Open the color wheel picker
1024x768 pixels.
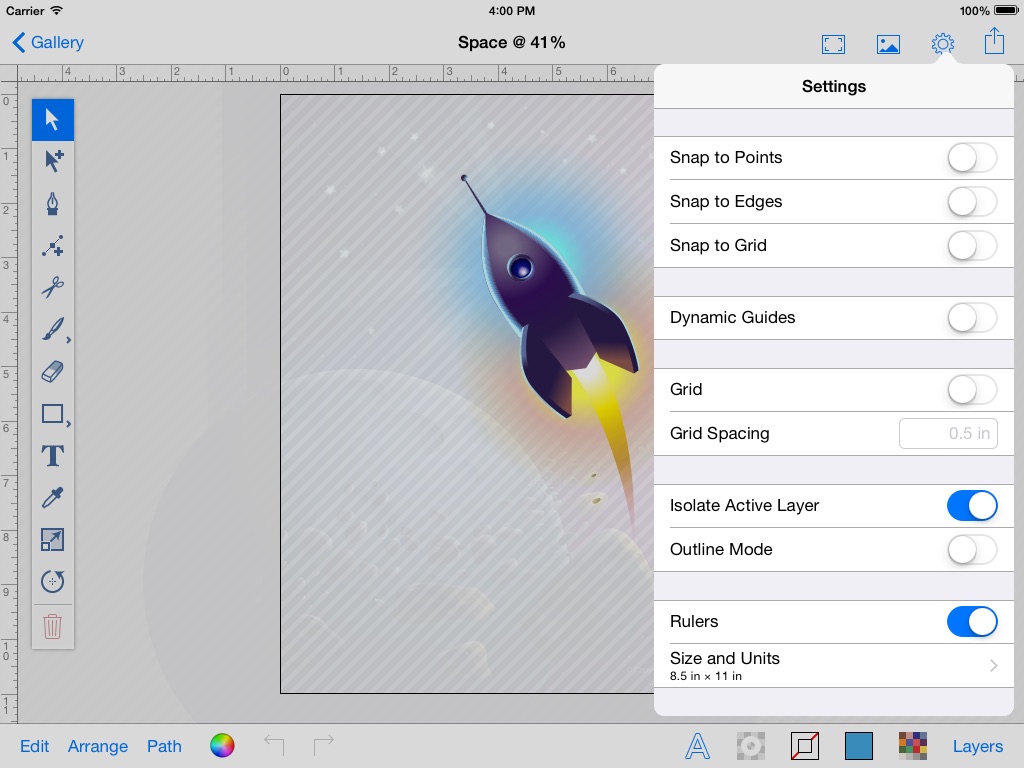click(222, 745)
